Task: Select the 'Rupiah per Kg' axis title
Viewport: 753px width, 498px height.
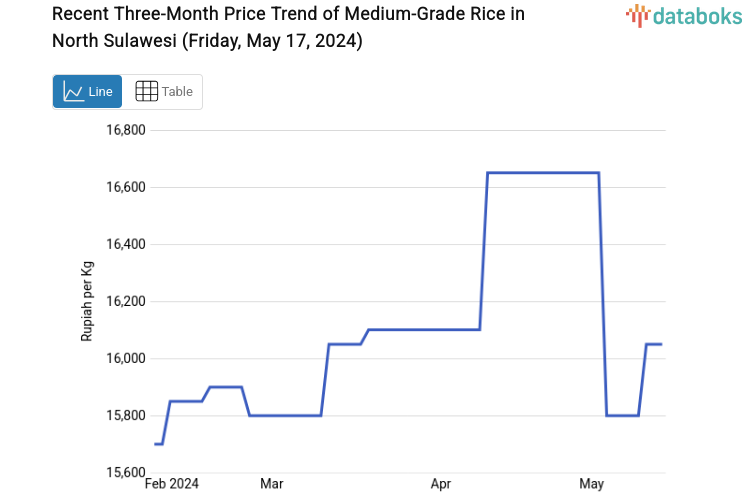Action: pyautogui.click(x=87, y=301)
